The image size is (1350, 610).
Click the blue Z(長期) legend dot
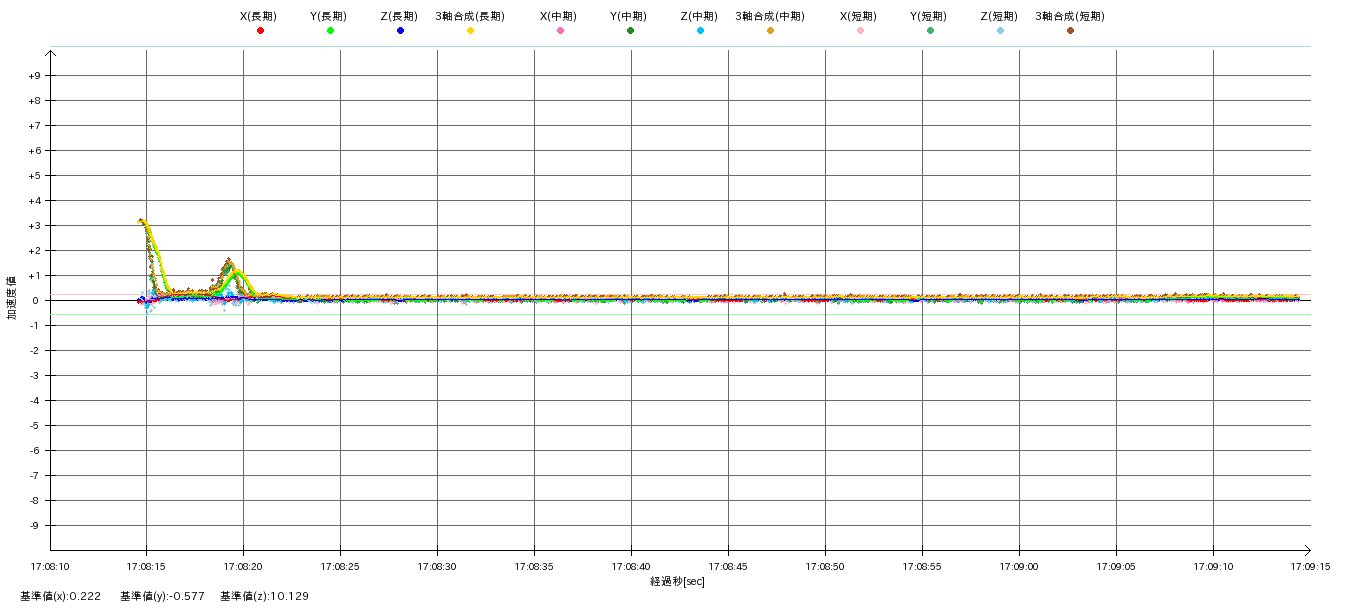[400, 31]
